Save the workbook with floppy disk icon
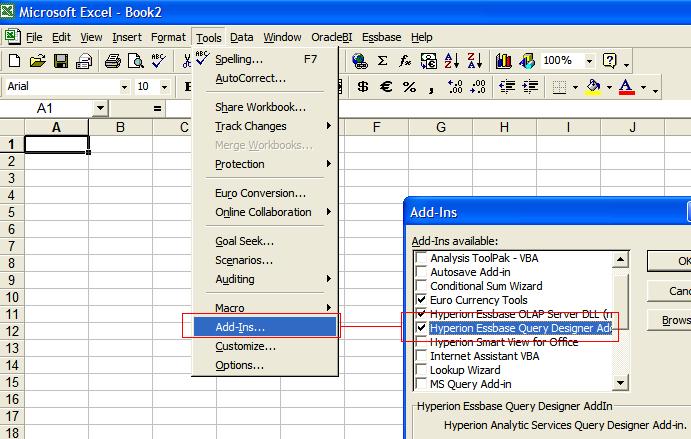Screen dimensions: 691x439 [x=61, y=60]
